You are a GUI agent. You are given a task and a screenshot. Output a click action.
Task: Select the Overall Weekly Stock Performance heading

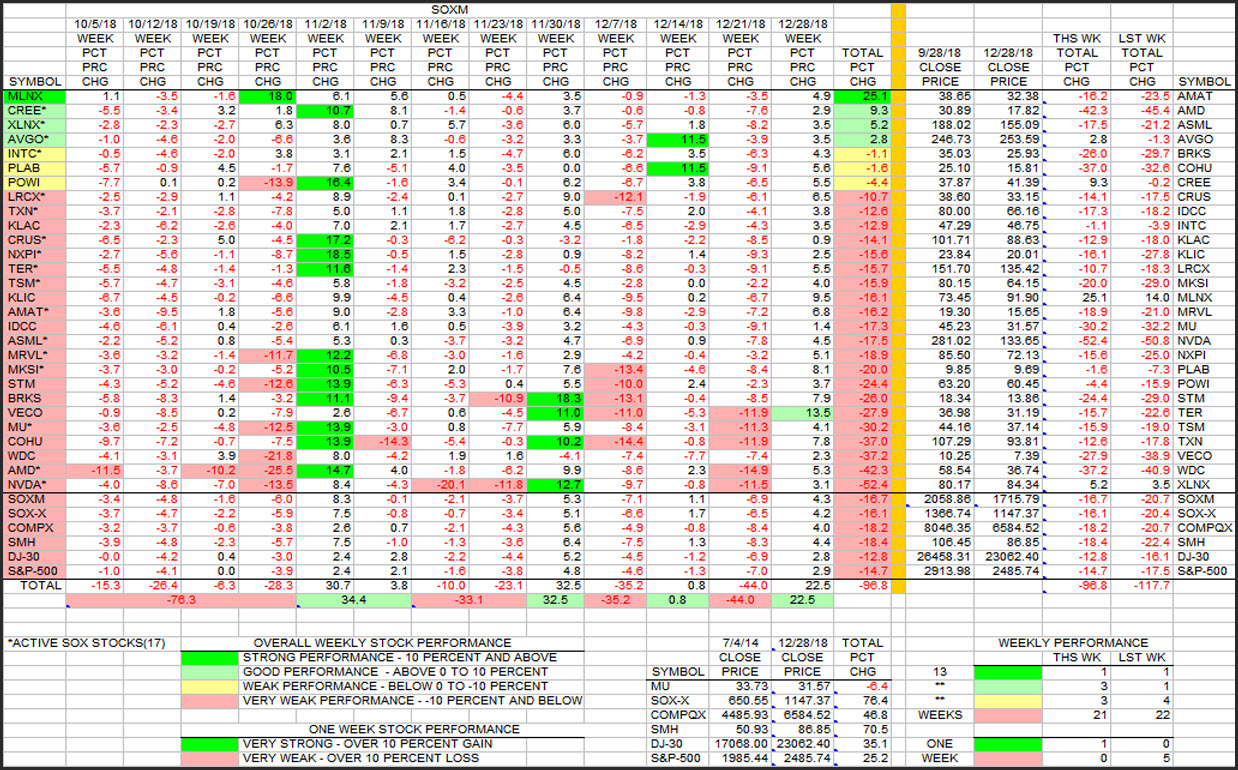click(382, 643)
